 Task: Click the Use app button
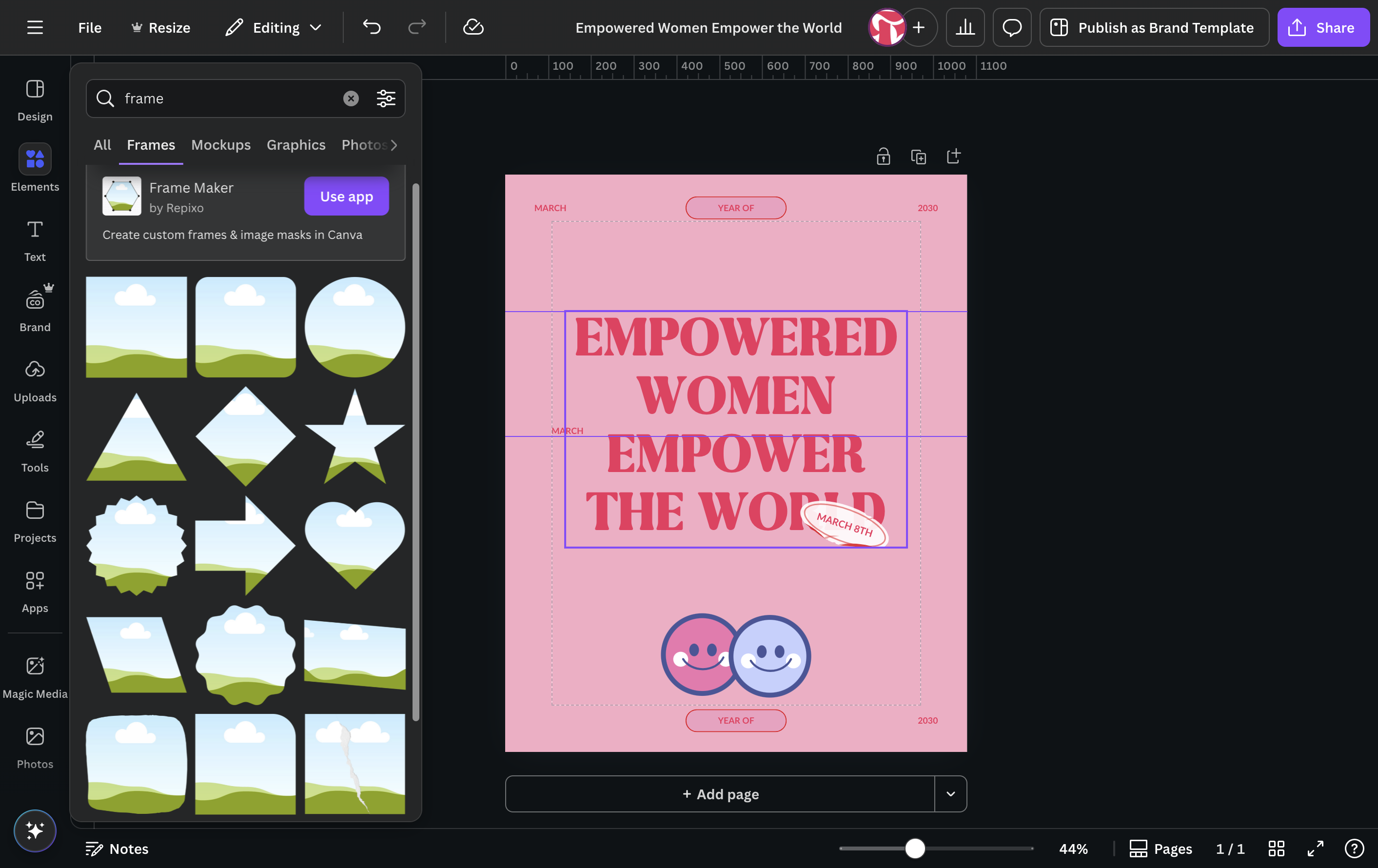(346, 196)
